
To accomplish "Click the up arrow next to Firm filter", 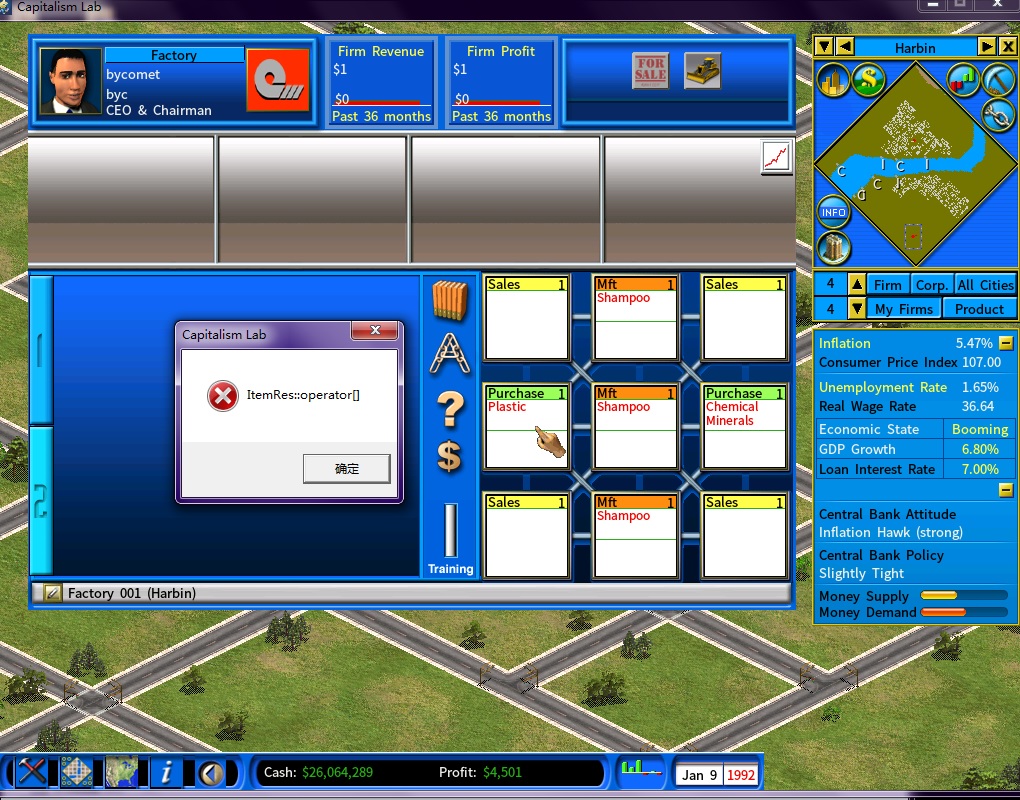I will [857, 284].
